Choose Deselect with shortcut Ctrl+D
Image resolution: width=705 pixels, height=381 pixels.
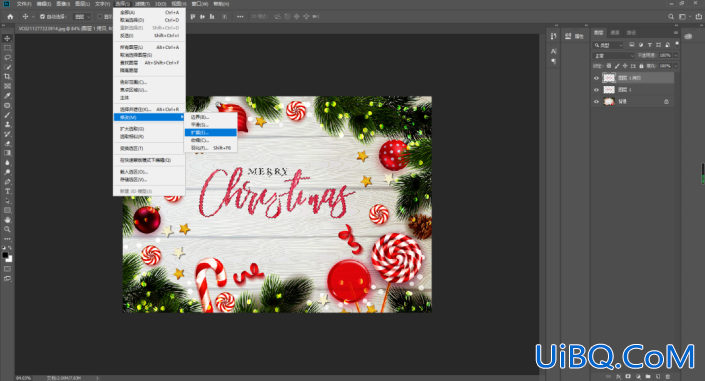point(149,20)
